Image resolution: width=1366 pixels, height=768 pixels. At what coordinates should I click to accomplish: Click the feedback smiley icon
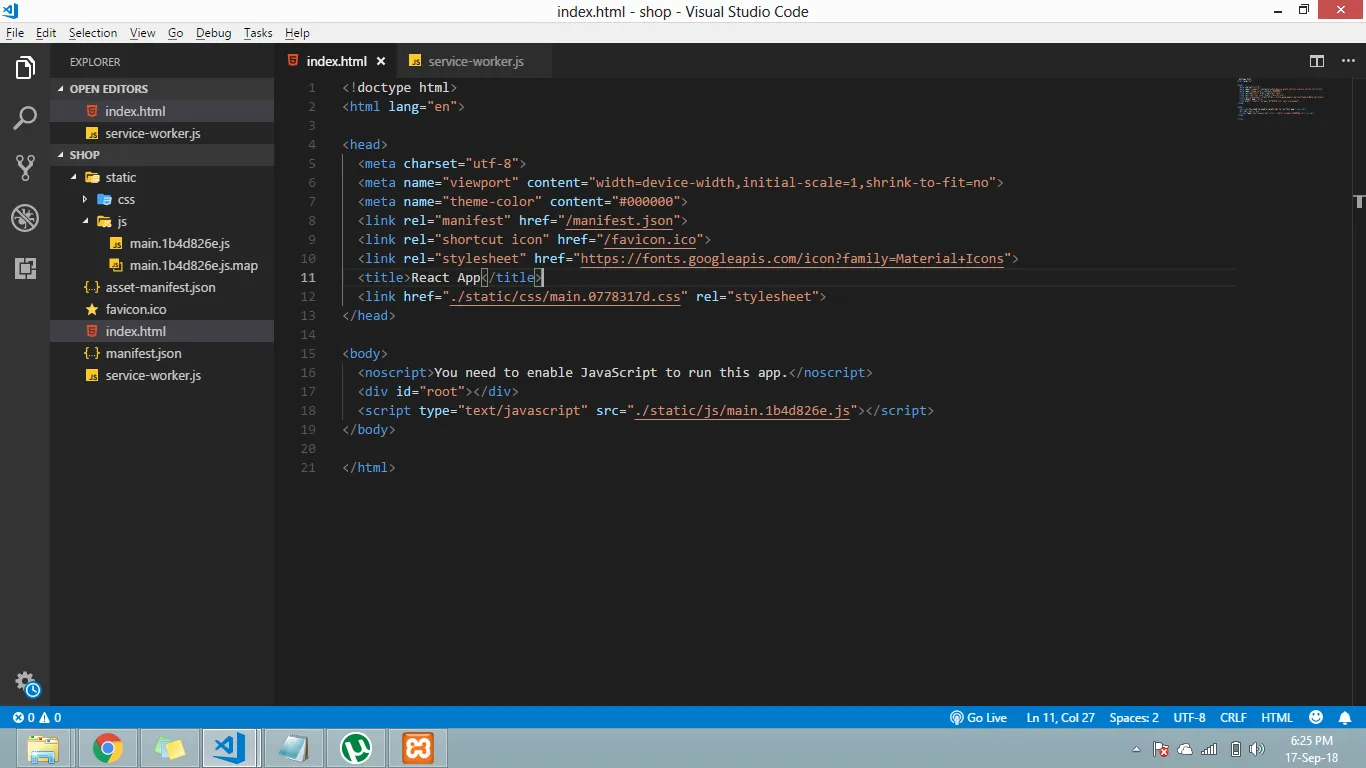[1316, 718]
